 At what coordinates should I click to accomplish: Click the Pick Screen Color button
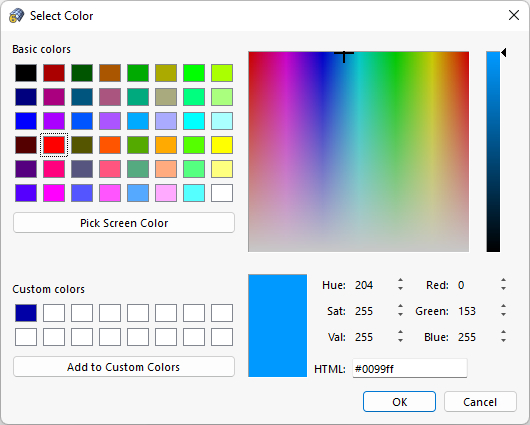[124, 223]
